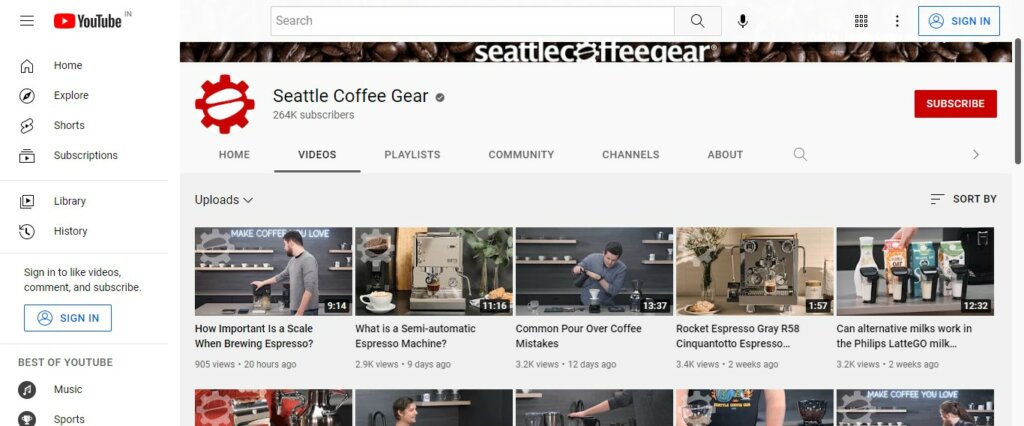This screenshot has height=426, width=1024.
Task: Click SIGN IN button in top bar
Action: 959,21
